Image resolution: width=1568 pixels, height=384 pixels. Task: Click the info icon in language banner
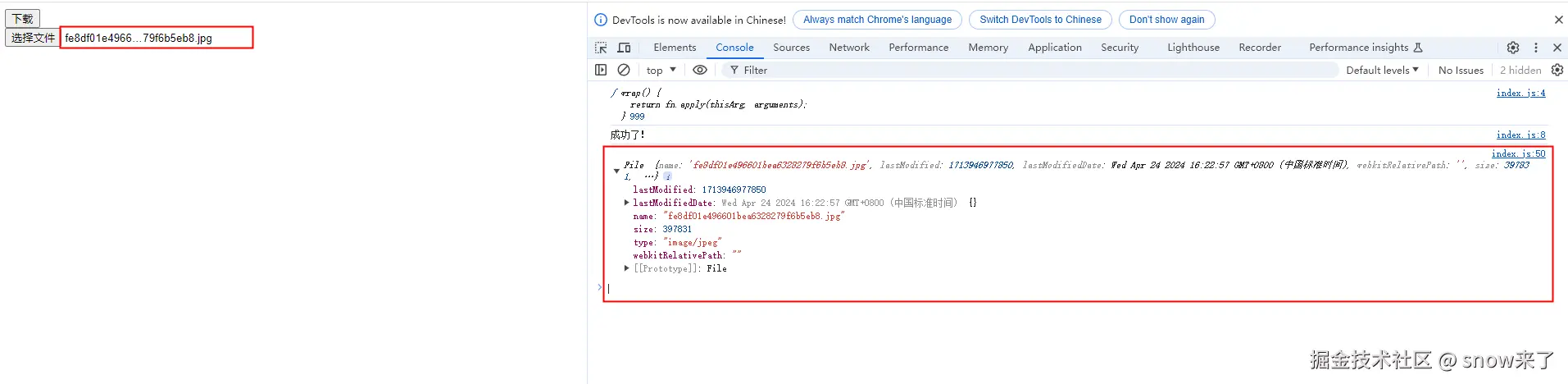click(x=601, y=20)
